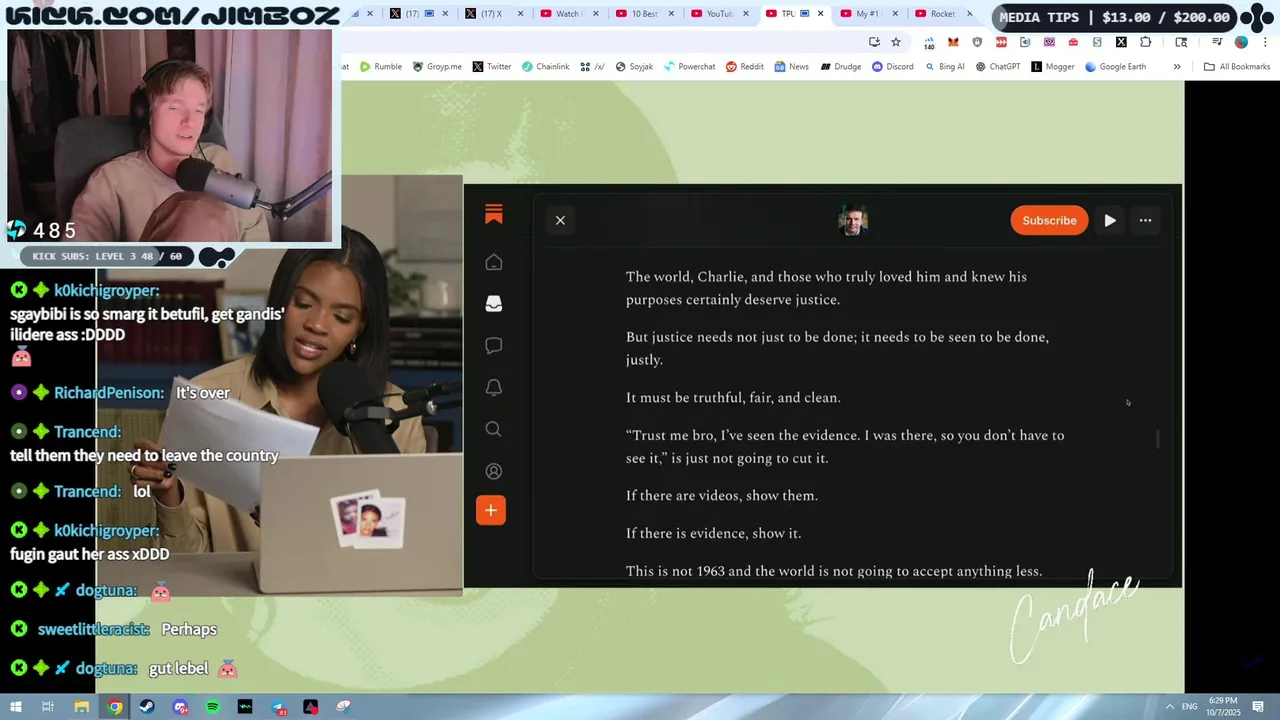
Task: Click the 'KICK SUBS: LEVEL 3 48 / 60' bar
Action: tap(107, 256)
